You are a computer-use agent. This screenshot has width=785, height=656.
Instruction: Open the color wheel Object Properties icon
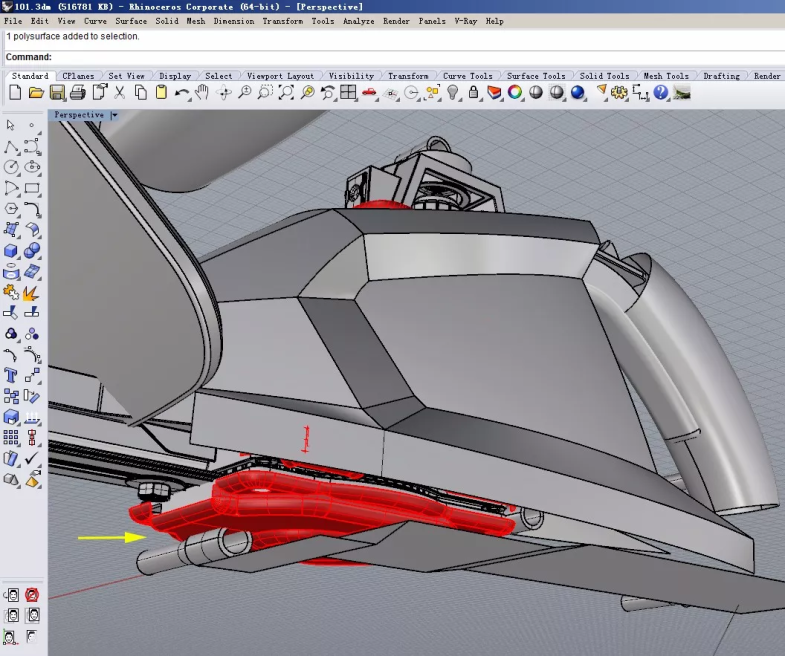(515, 92)
